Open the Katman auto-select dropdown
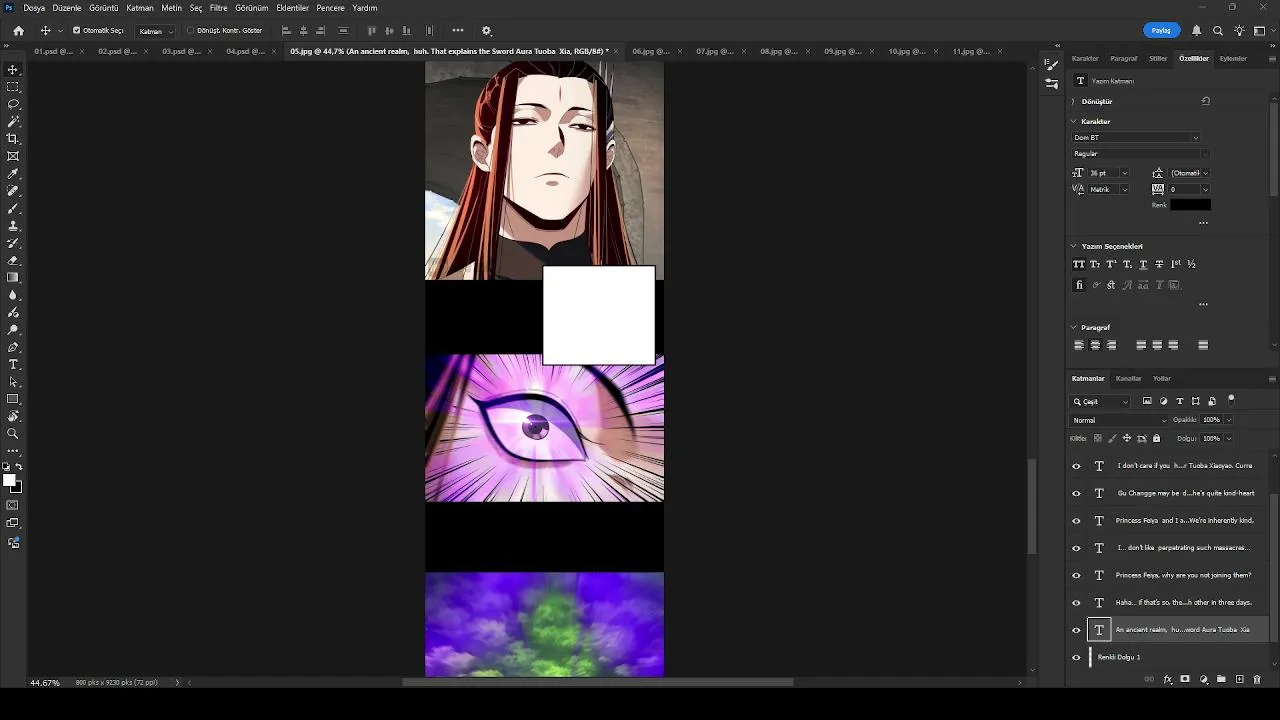The image size is (1280, 720). [x=155, y=31]
